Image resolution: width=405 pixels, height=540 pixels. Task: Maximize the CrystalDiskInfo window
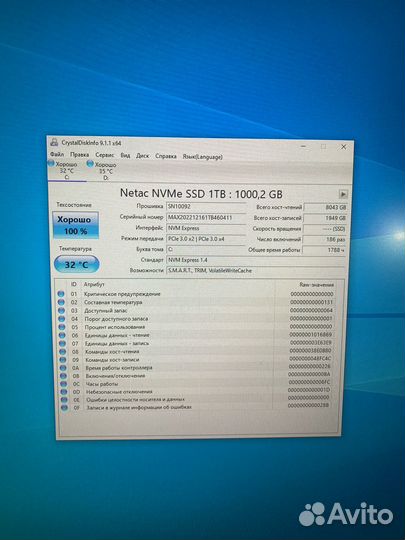click(x=324, y=147)
